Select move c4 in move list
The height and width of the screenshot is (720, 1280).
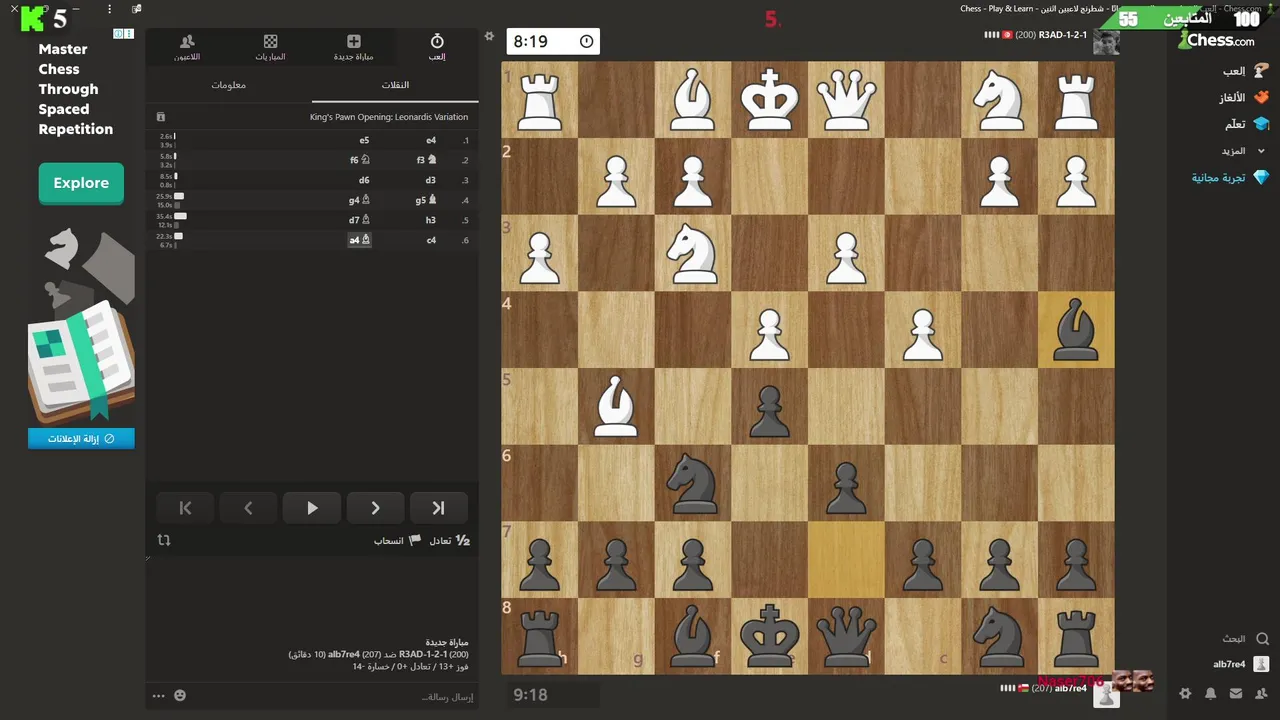point(431,240)
